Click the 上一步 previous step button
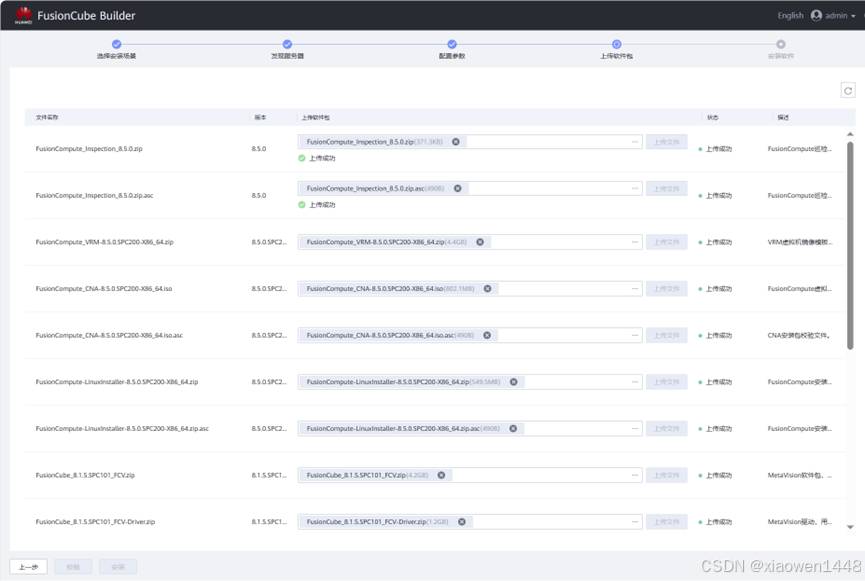 28,567
